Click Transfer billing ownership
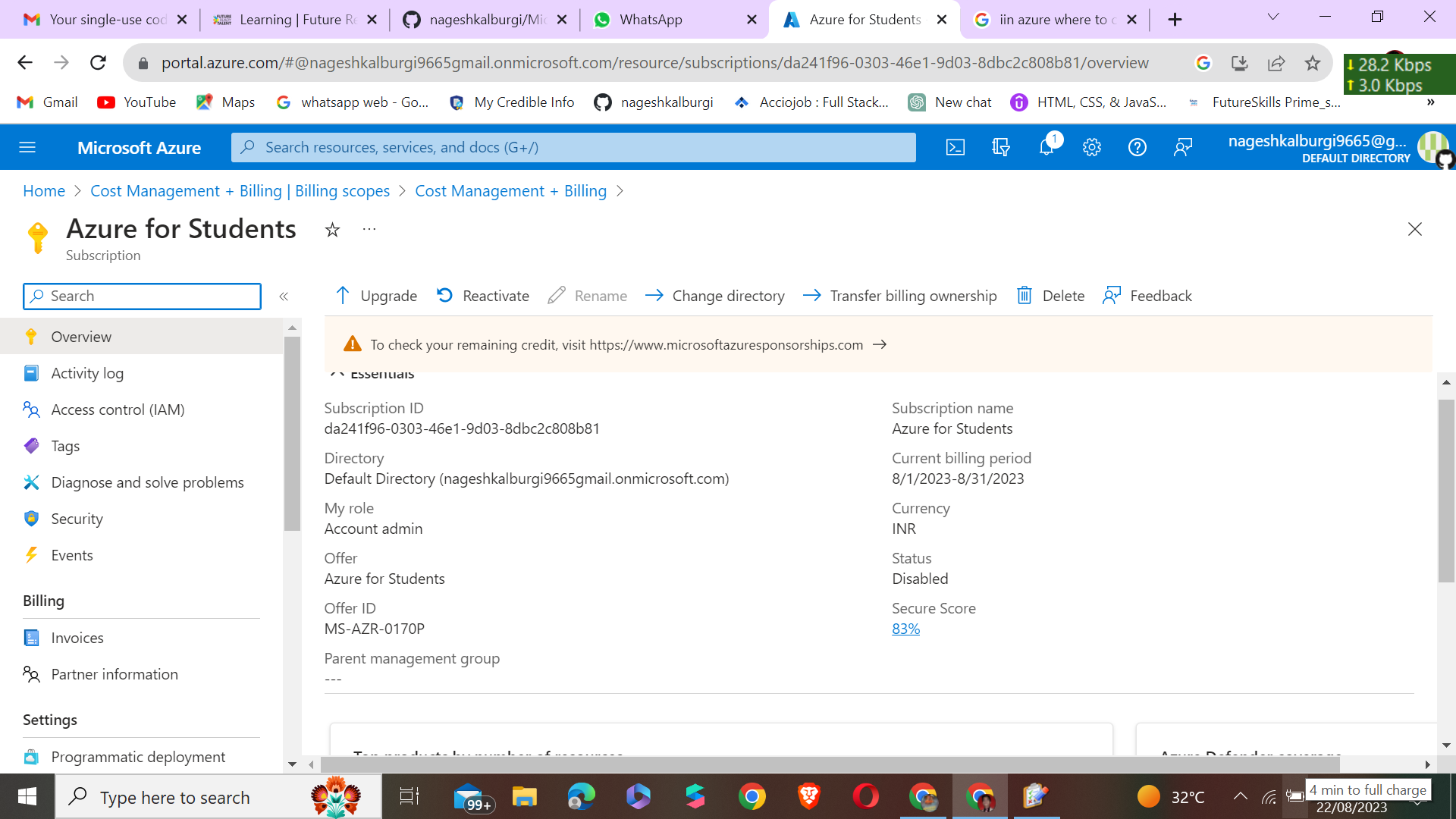This screenshot has height=819, width=1456. point(900,296)
